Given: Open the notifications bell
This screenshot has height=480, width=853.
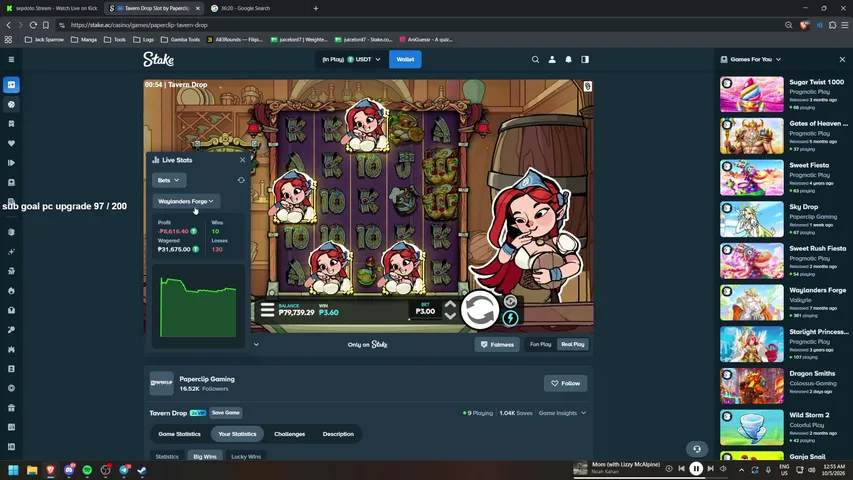Looking at the screenshot, I should coord(568,59).
